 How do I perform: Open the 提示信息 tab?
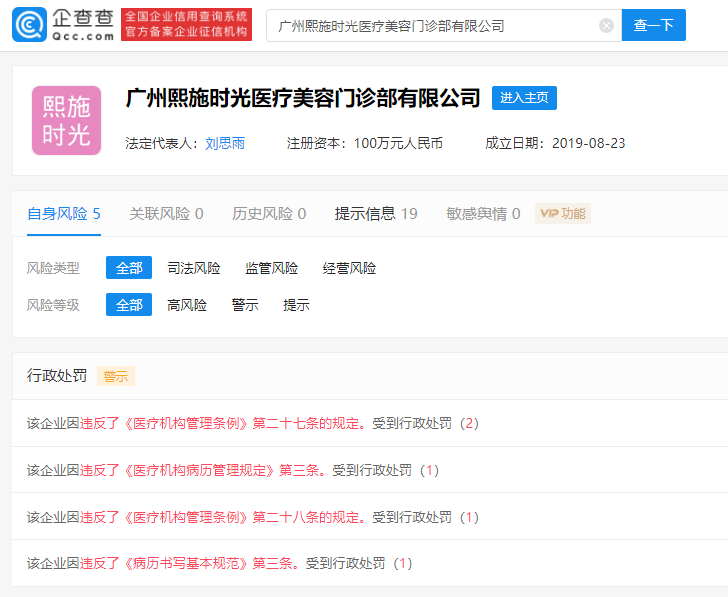(x=376, y=213)
